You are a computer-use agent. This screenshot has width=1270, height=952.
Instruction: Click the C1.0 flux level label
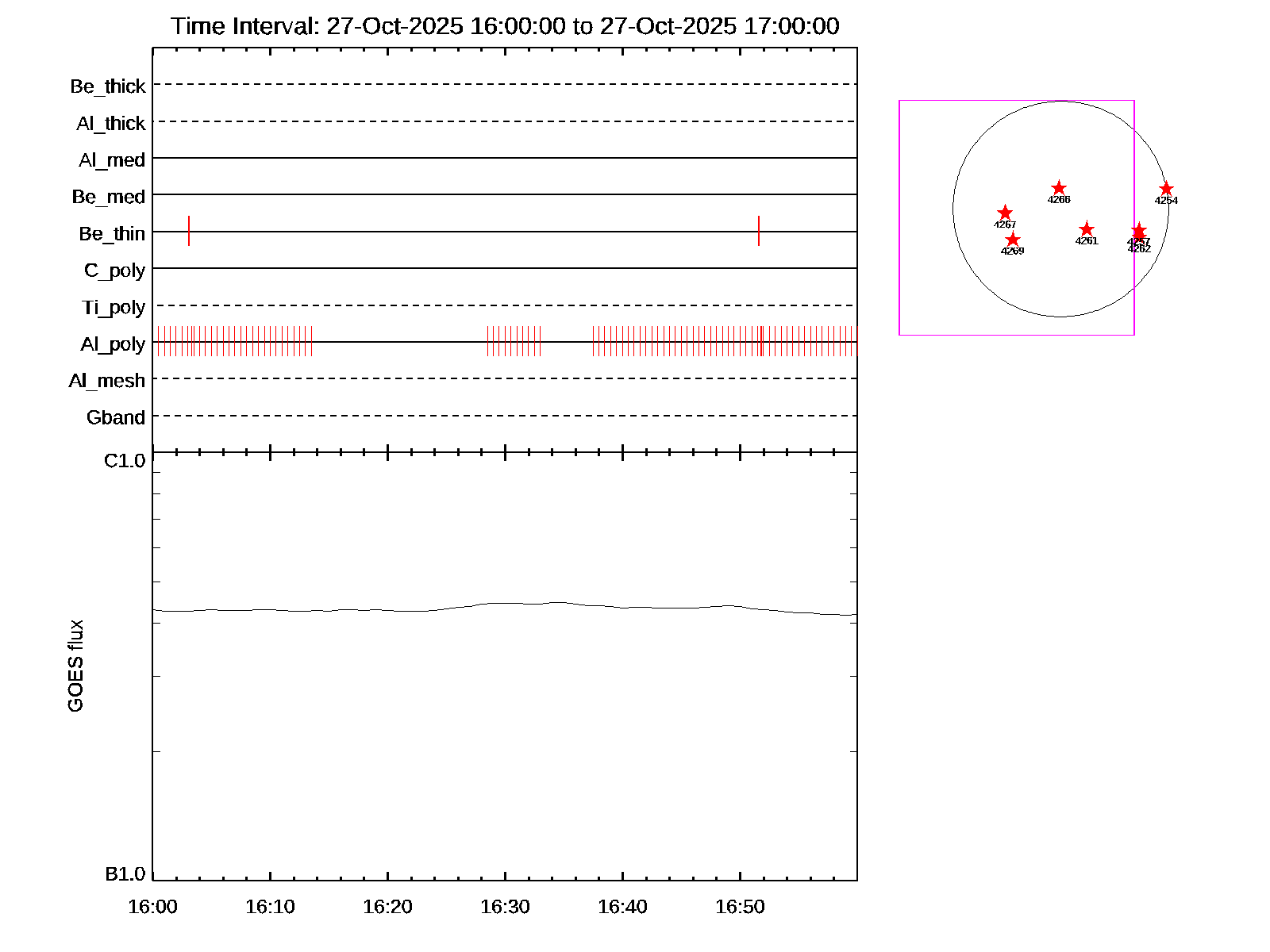pyautogui.click(x=125, y=461)
